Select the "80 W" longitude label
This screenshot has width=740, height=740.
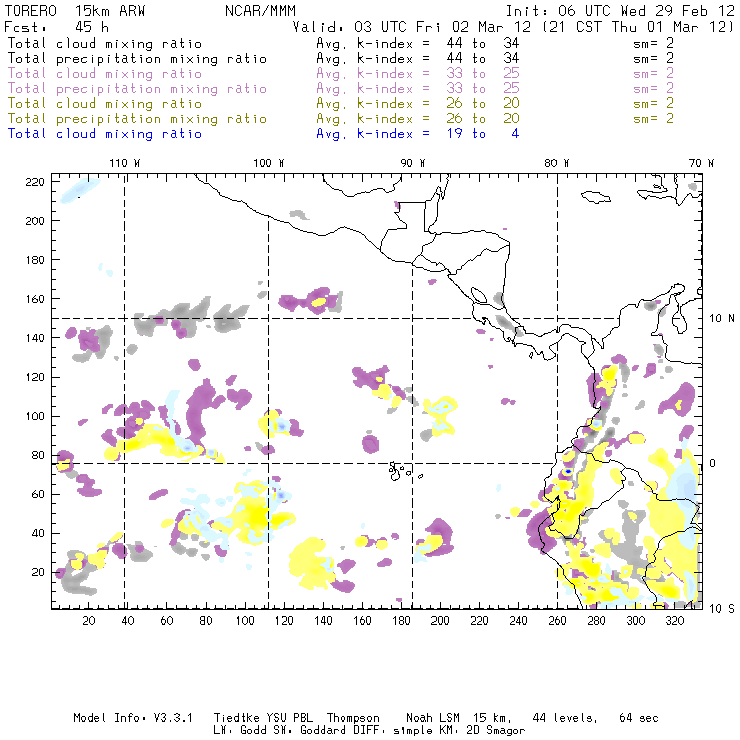tap(557, 163)
